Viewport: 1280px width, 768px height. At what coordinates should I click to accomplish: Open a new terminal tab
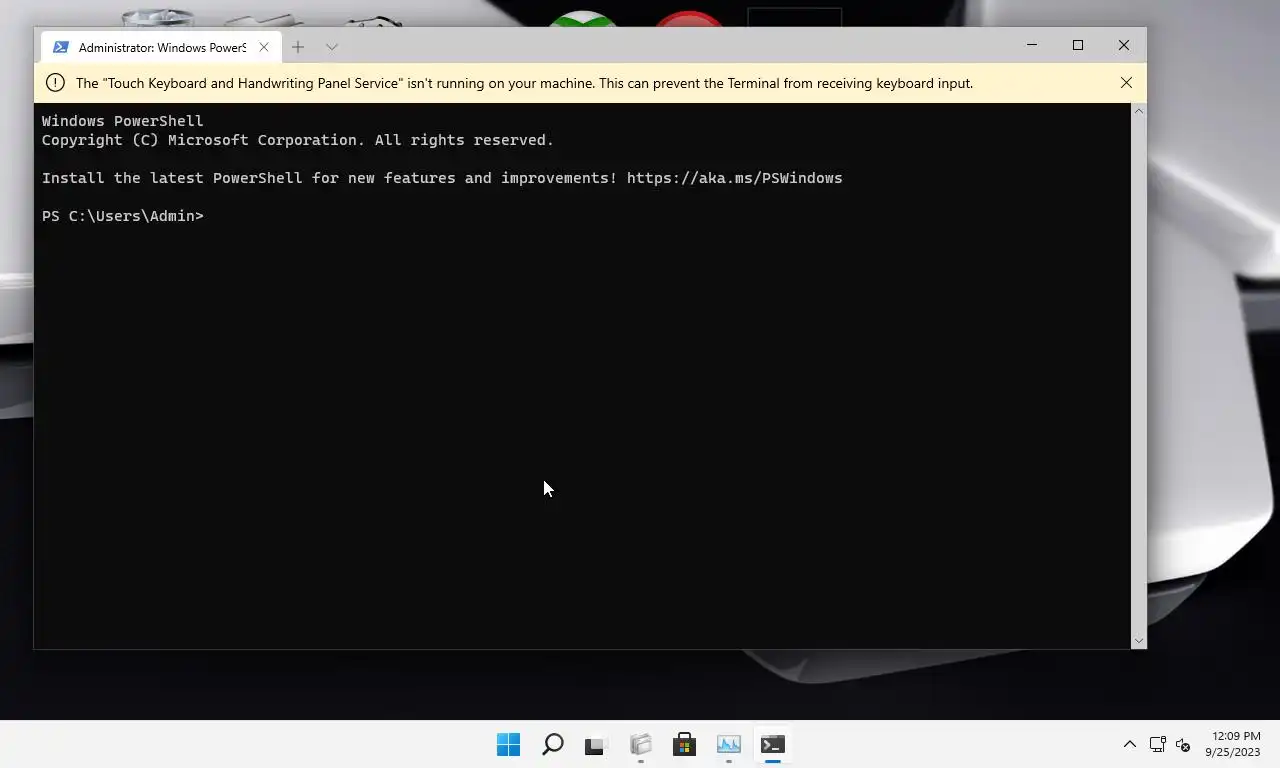coord(298,47)
